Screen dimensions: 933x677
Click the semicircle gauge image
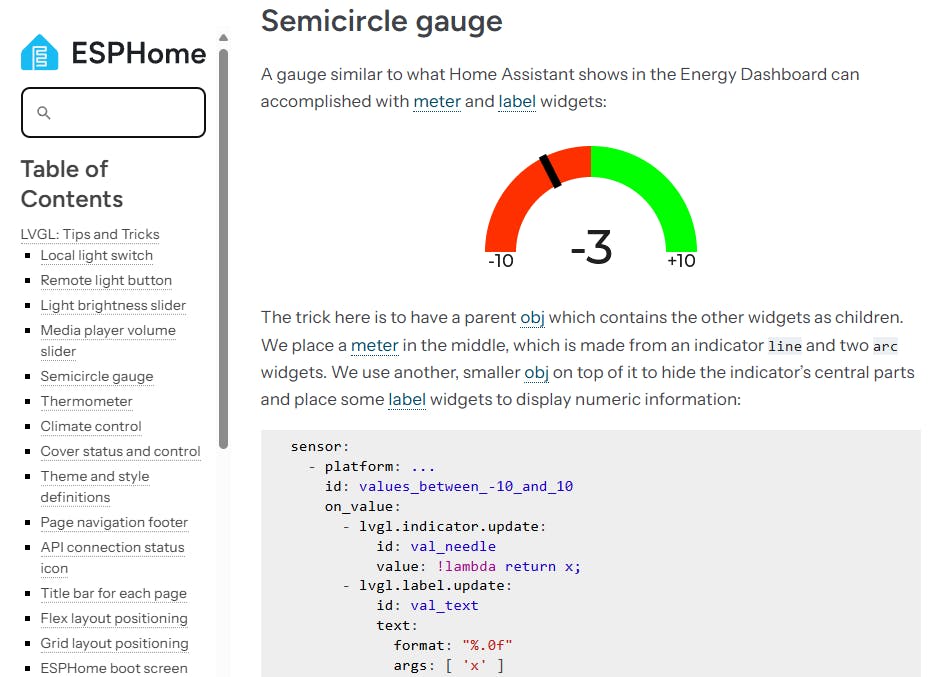point(590,208)
